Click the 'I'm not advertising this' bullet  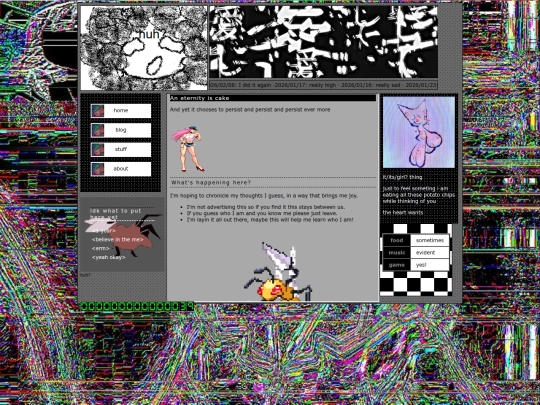[x=266, y=207]
